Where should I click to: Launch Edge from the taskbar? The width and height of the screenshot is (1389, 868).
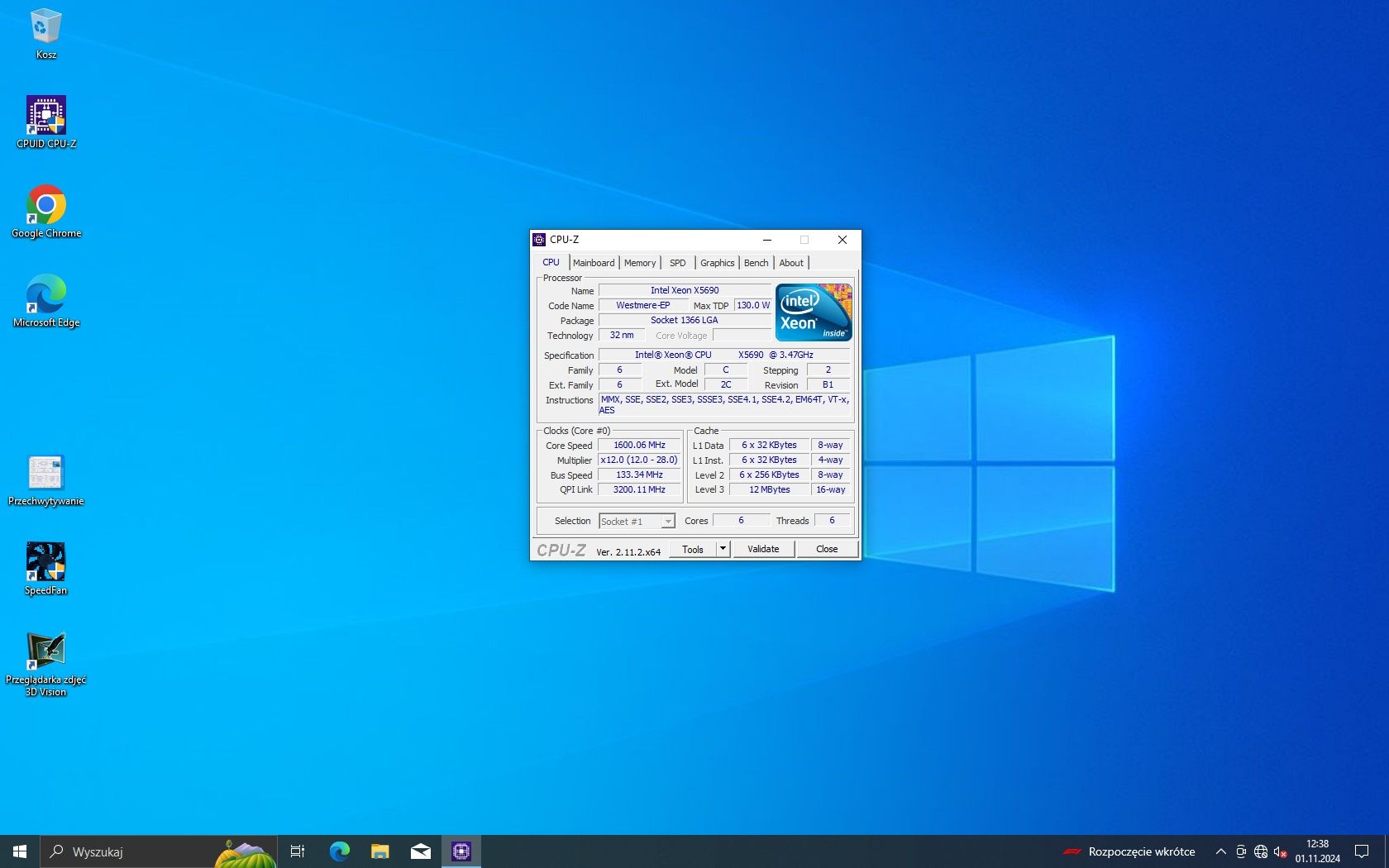340,851
